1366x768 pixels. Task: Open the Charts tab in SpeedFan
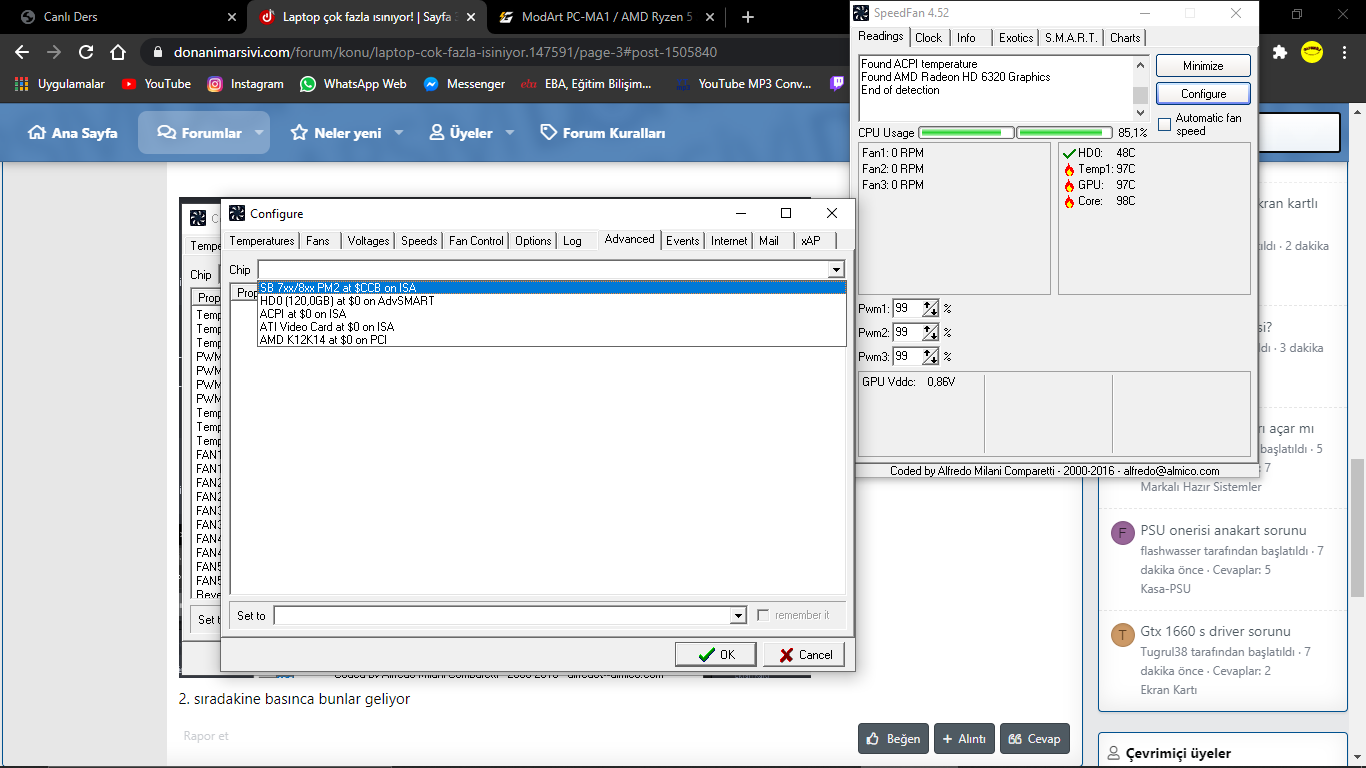click(x=1125, y=38)
